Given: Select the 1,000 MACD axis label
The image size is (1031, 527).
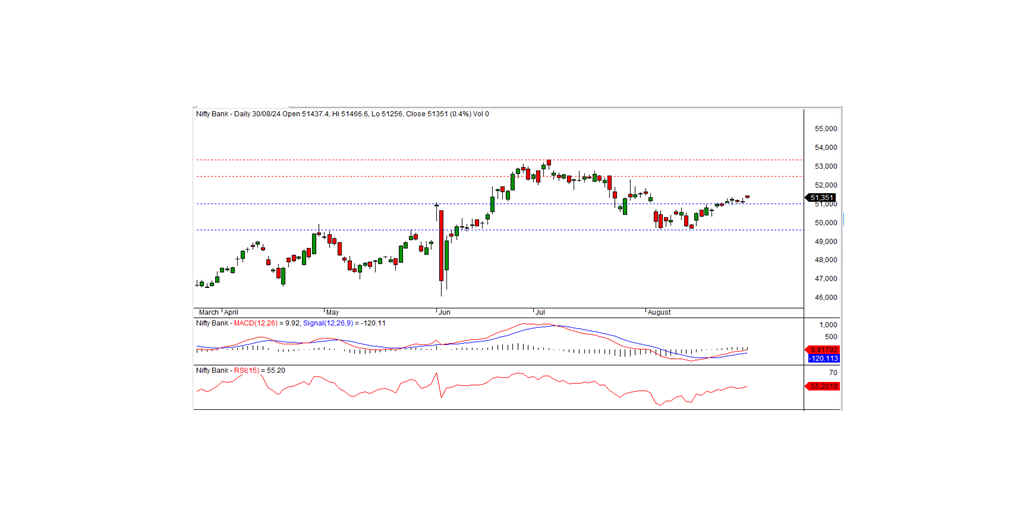Looking at the screenshot, I should (827, 325).
